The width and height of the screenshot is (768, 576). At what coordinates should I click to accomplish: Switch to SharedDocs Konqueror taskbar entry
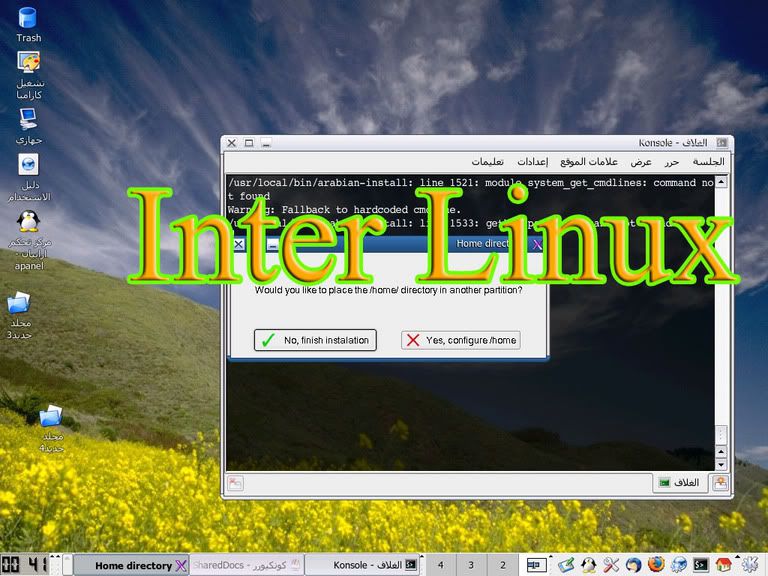(x=247, y=565)
